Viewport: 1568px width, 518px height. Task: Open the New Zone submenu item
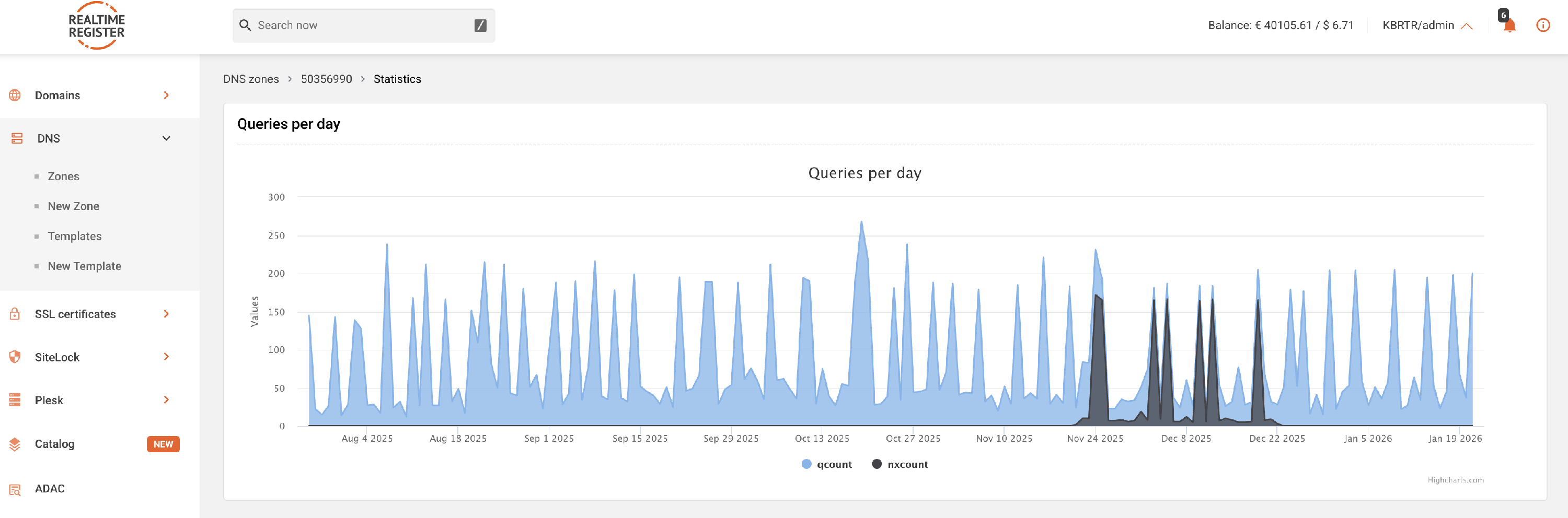coord(74,206)
